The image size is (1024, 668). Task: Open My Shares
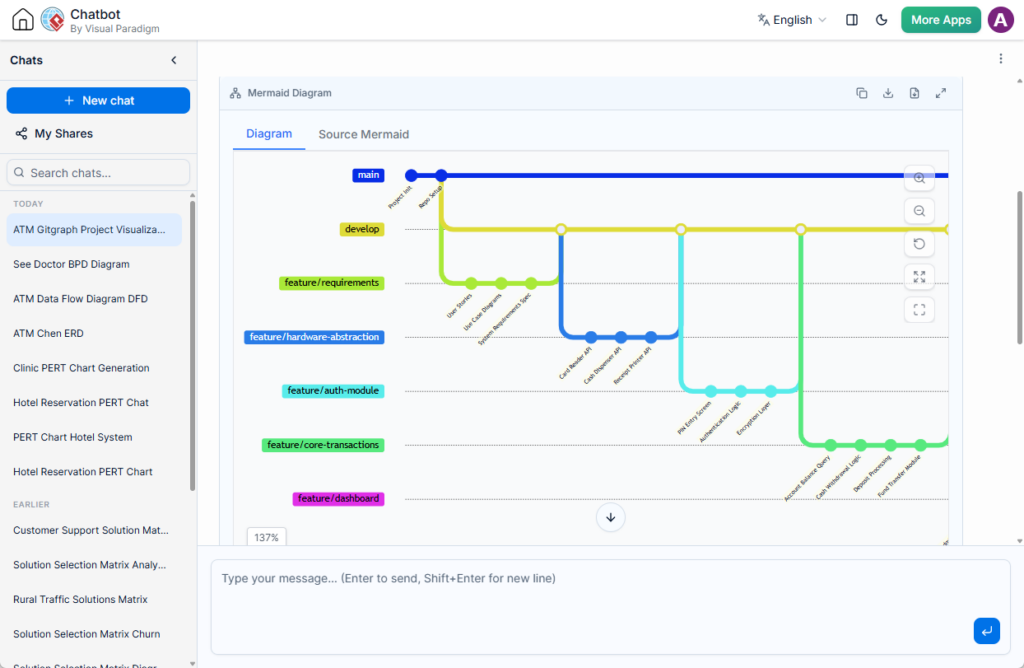click(x=54, y=133)
